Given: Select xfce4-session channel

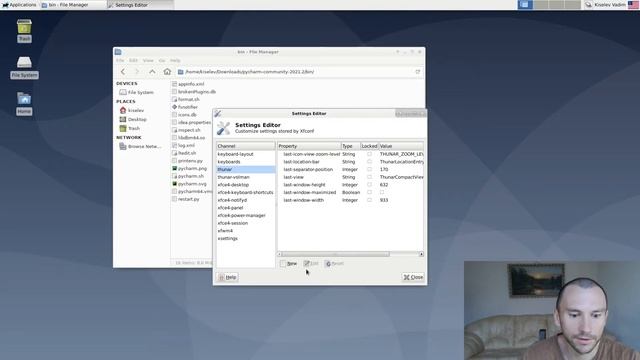Looking at the screenshot, I should click(x=246, y=223).
